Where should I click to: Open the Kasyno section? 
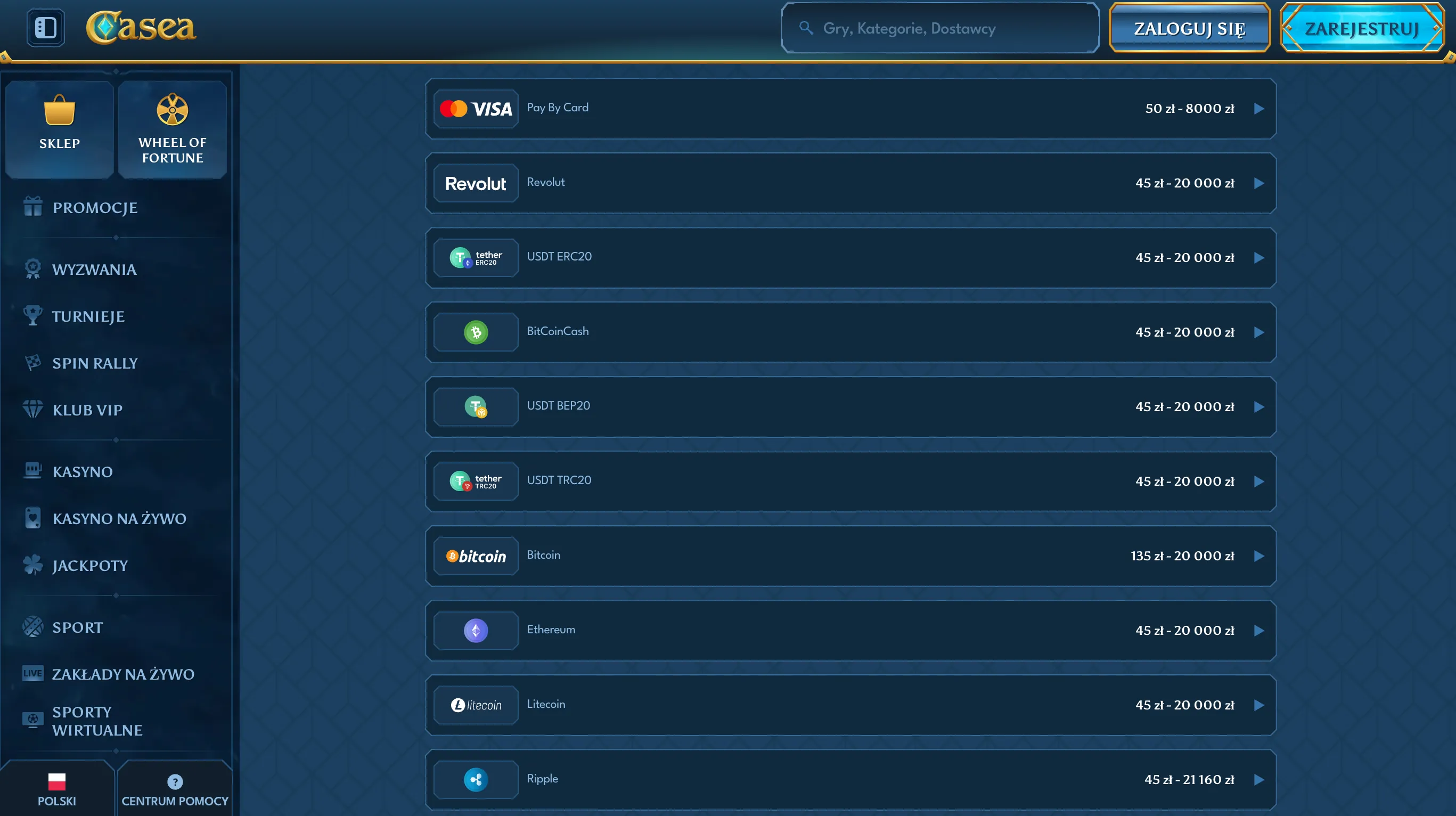pyautogui.click(x=83, y=471)
